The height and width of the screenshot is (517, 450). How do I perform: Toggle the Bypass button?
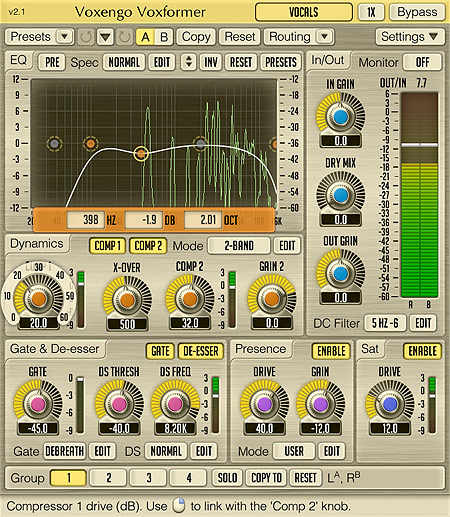tap(417, 12)
